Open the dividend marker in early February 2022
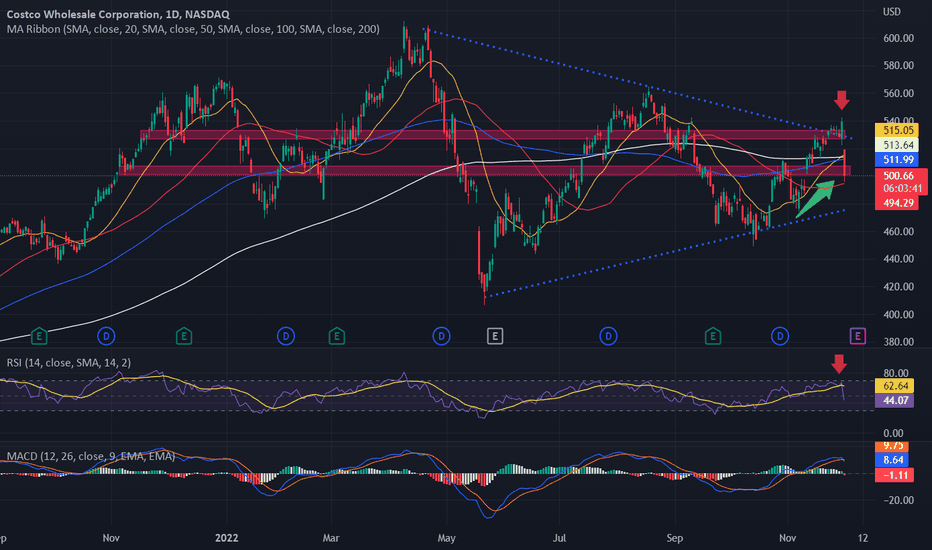 click(285, 337)
